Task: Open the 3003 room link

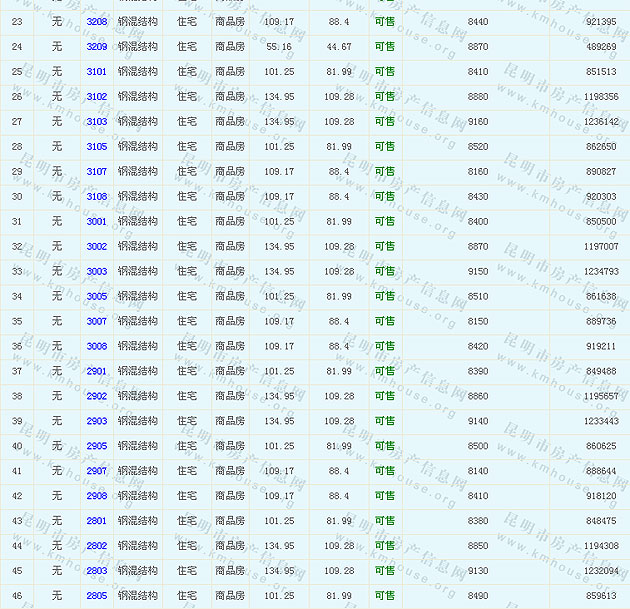Action: pos(96,272)
